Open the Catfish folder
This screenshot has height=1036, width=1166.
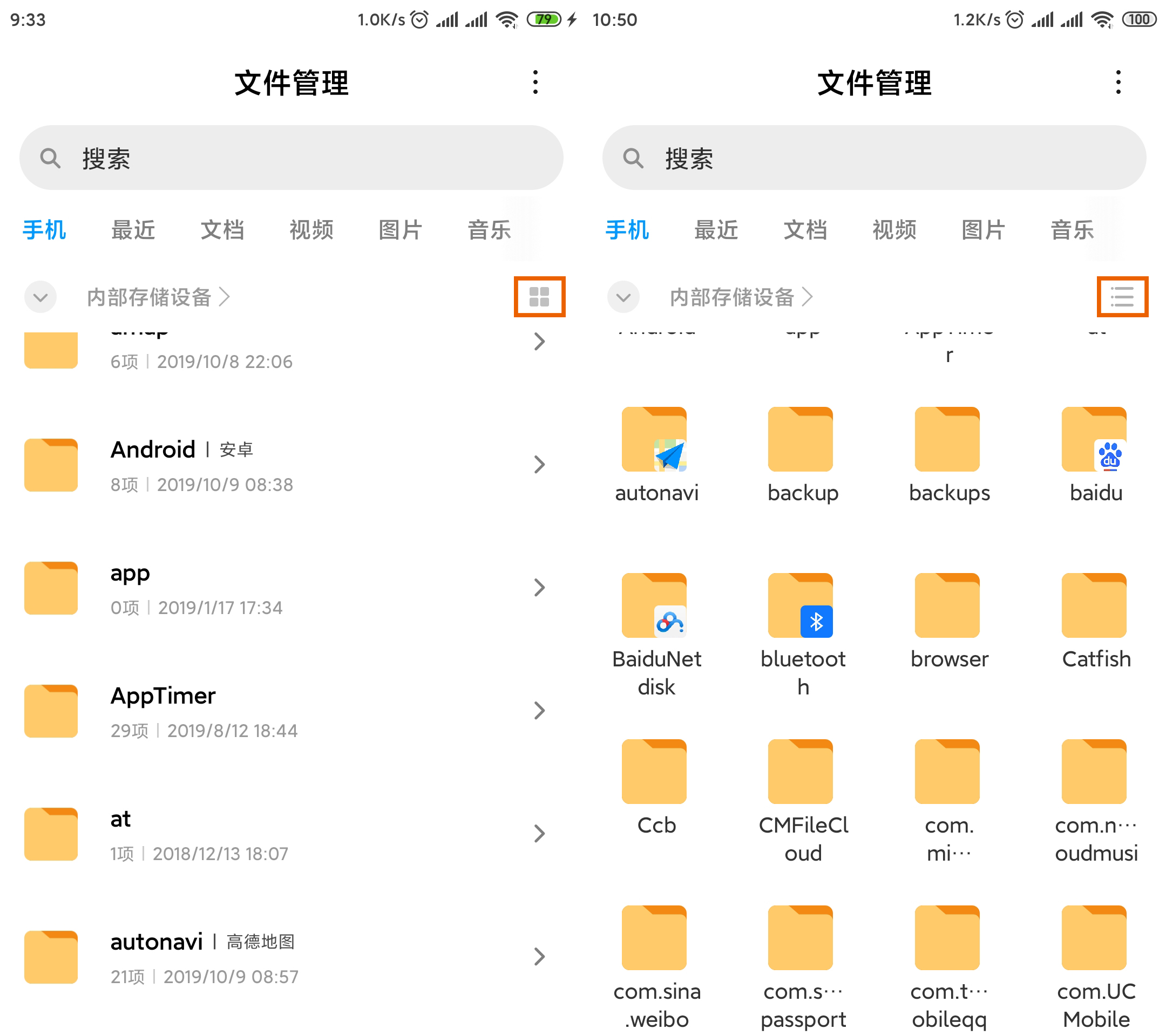point(1094,604)
